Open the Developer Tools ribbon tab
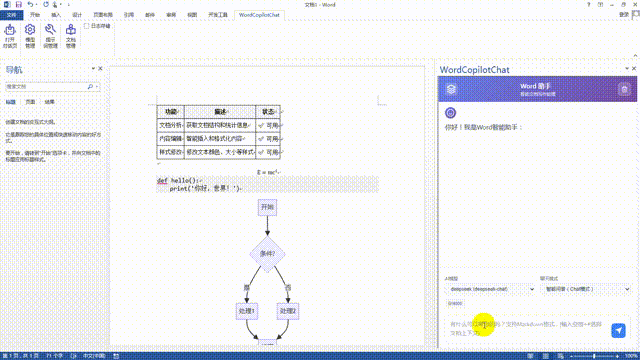640x360 pixels. click(x=218, y=15)
